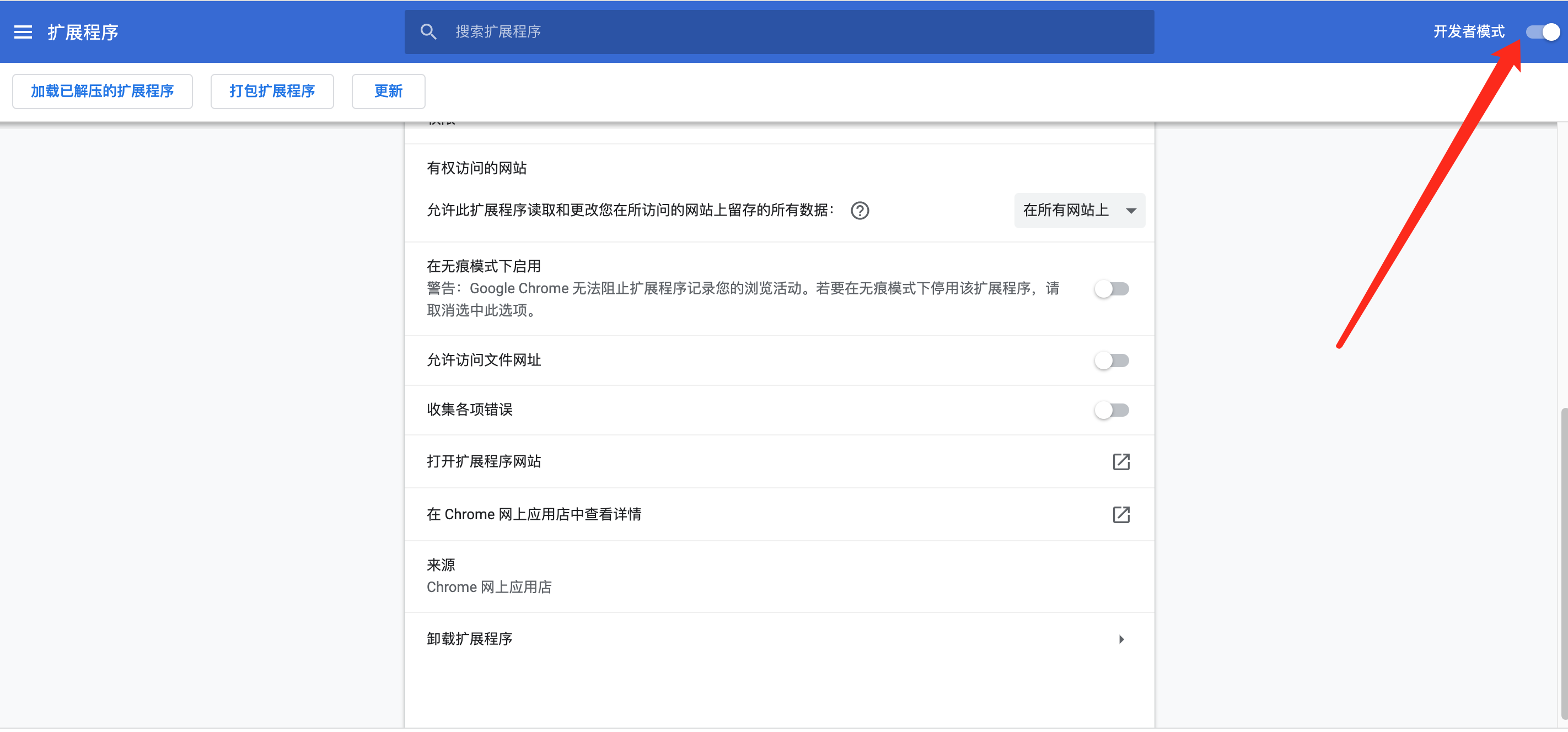Enable 在无痕模式下启用 switch
The height and width of the screenshot is (732, 1568).
point(1111,289)
